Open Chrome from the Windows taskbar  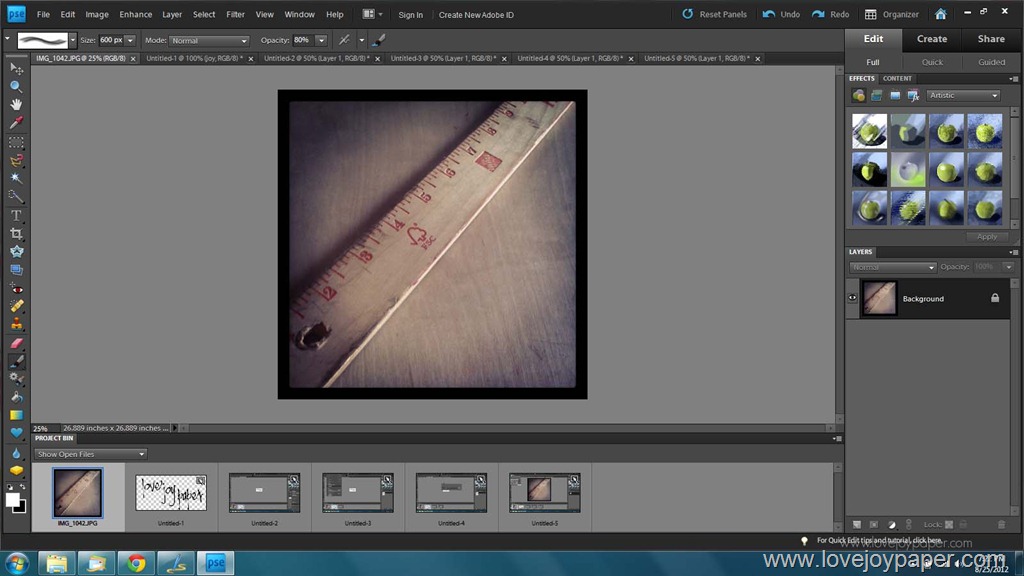tap(136, 562)
